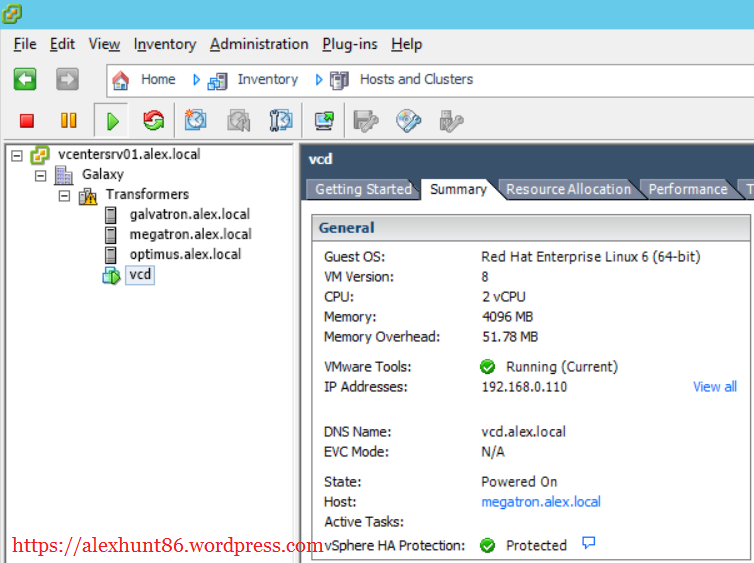Click green HA Protected status check icon
This screenshot has width=754, height=563.
point(488,546)
